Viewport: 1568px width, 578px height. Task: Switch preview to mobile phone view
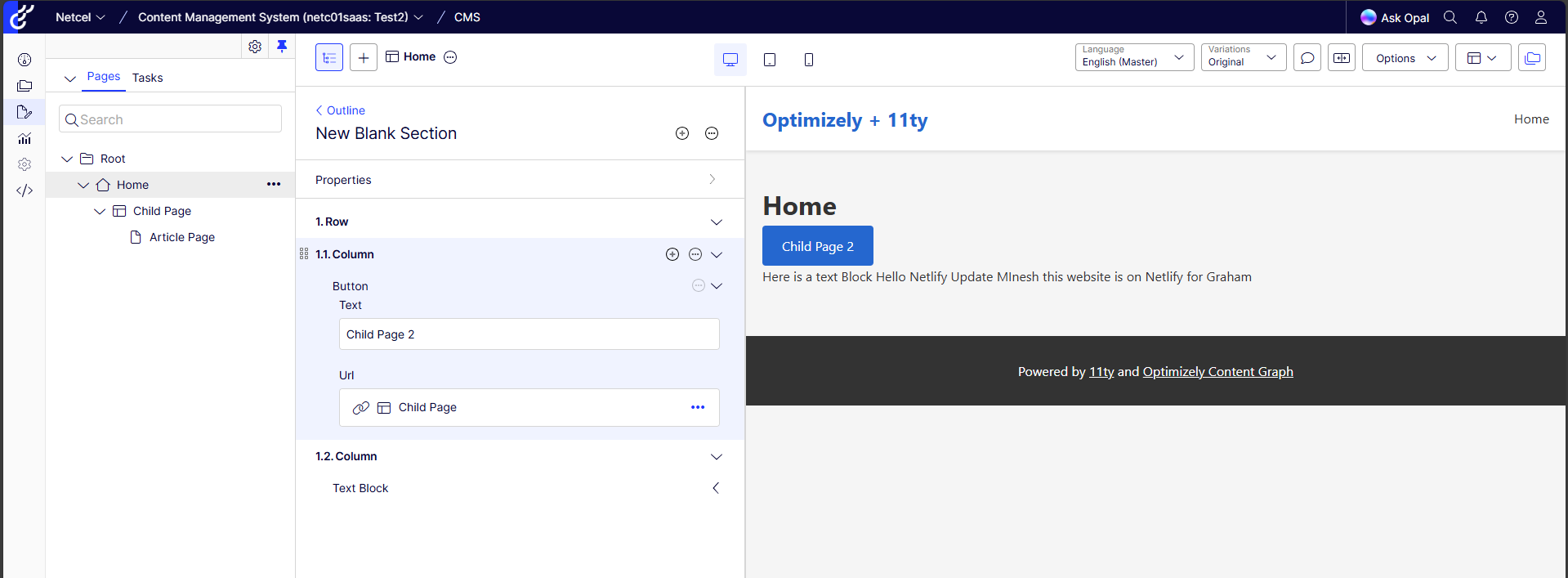pyautogui.click(x=809, y=60)
